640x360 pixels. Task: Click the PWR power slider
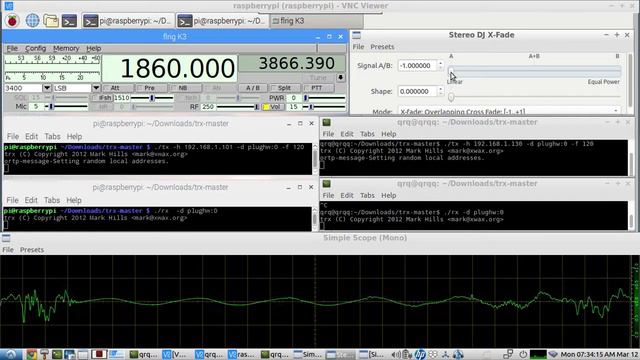pyautogui.click(x=324, y=98)
